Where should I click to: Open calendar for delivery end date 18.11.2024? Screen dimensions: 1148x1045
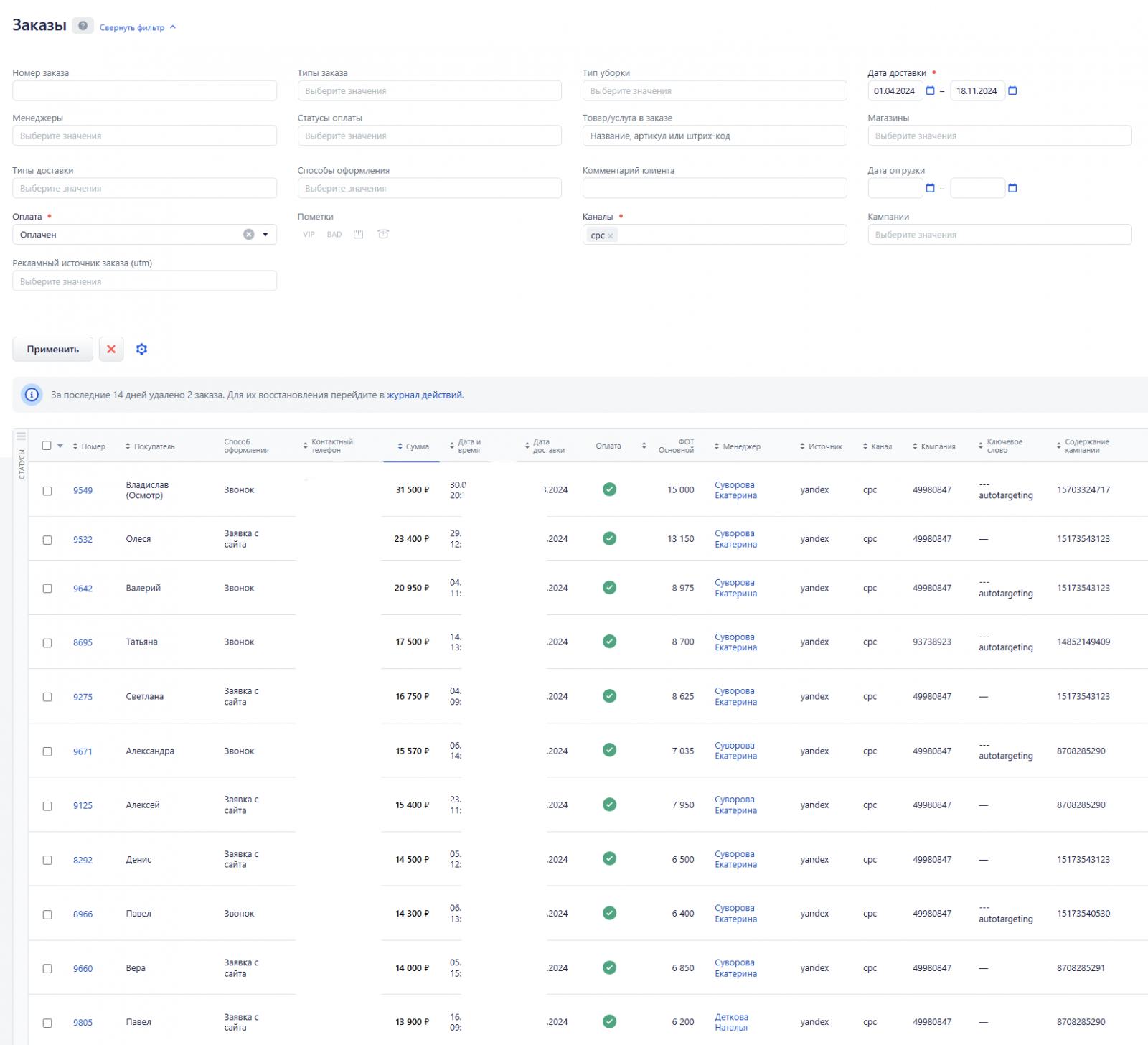pyautogui.click(x=1012, y=90)
